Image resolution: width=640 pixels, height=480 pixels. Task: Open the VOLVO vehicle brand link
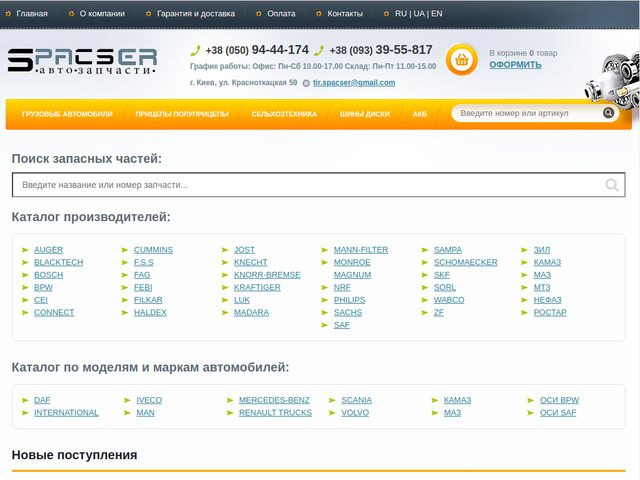pyautogui.click(x=355, y=413)
